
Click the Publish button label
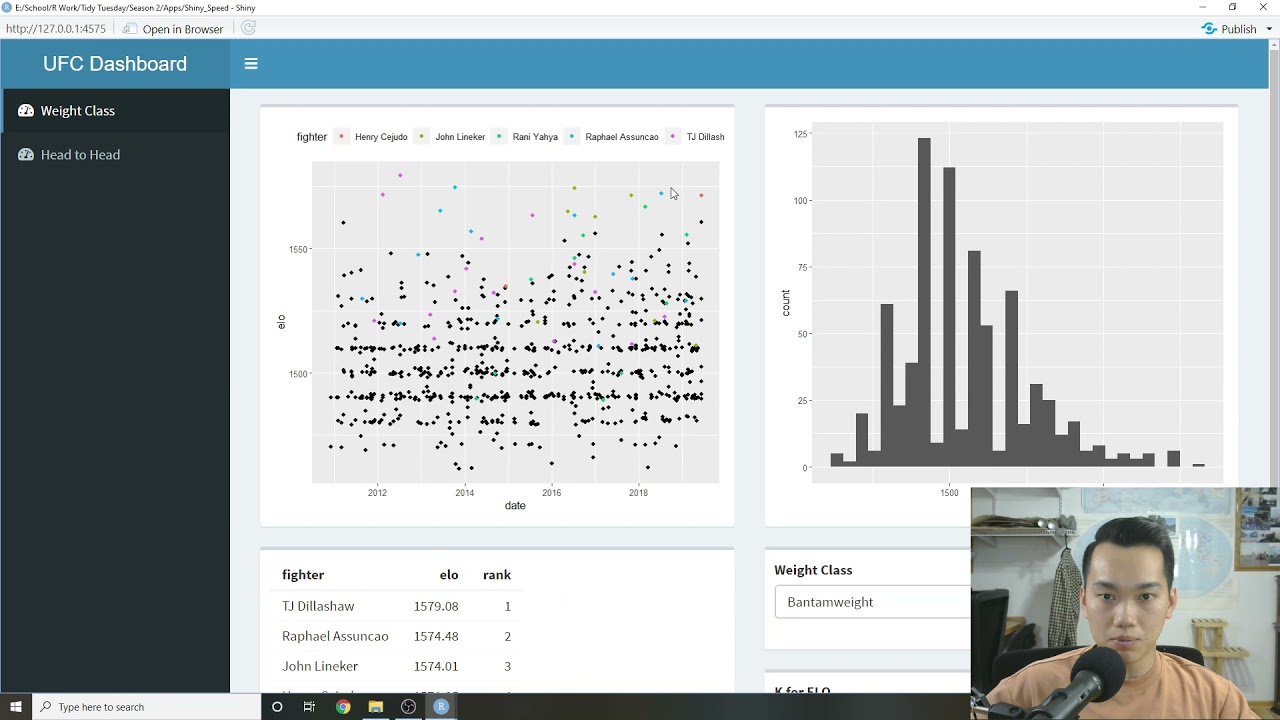1239,29
